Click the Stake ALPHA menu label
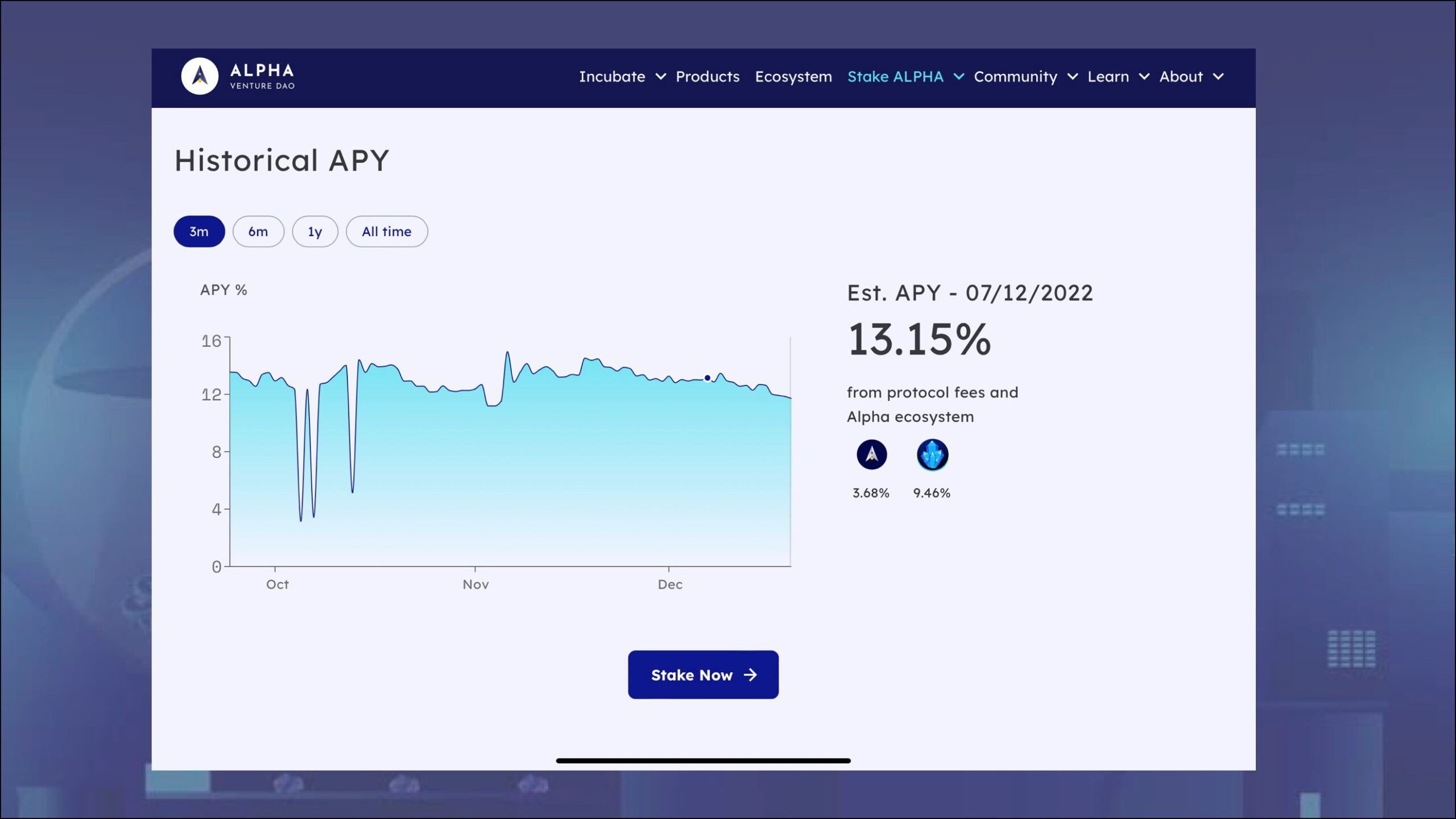This screenshot has height=819, width=1456. pos(895,77)
